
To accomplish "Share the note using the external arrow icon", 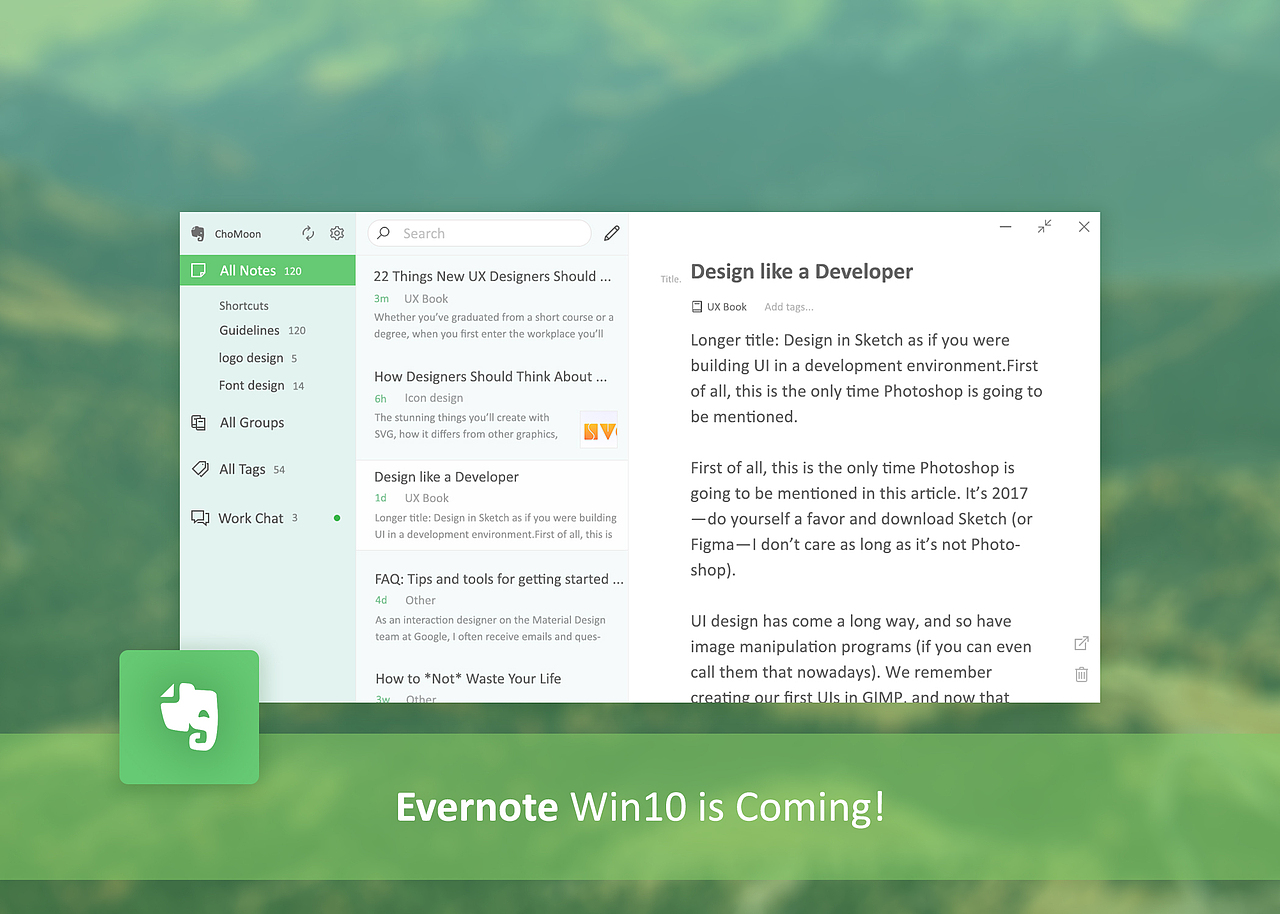I will pos(1081,643).
